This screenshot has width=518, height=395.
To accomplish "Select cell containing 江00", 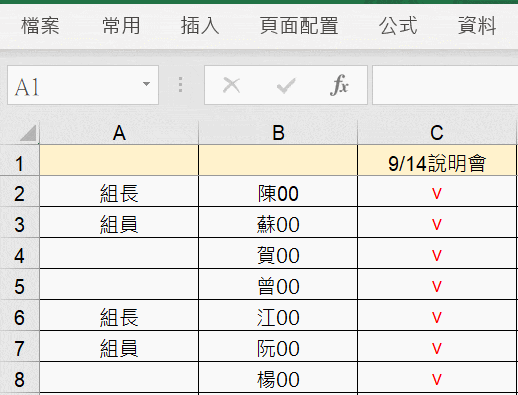I will click(278, 315).
